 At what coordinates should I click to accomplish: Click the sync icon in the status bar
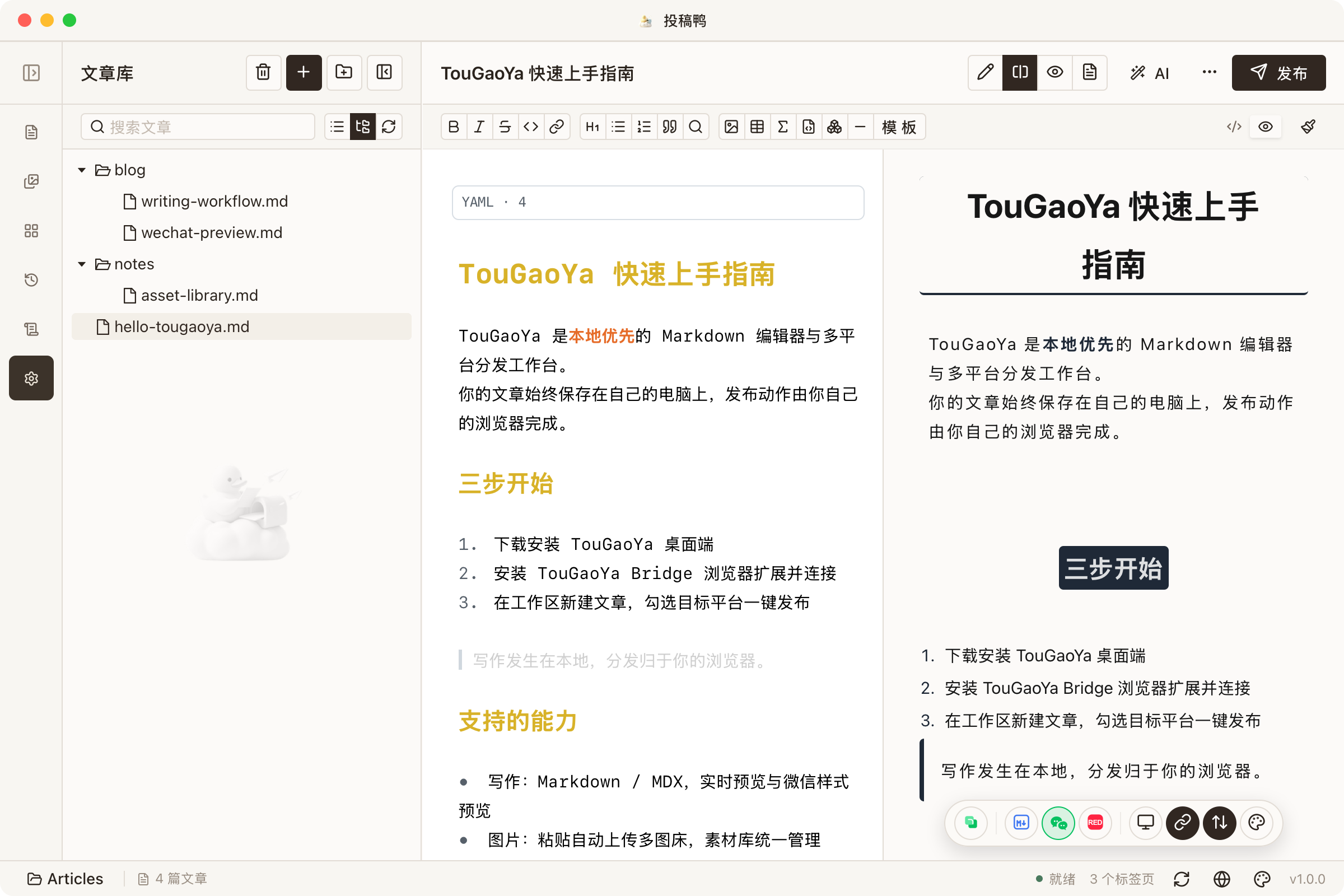[x=1182, y=879]
